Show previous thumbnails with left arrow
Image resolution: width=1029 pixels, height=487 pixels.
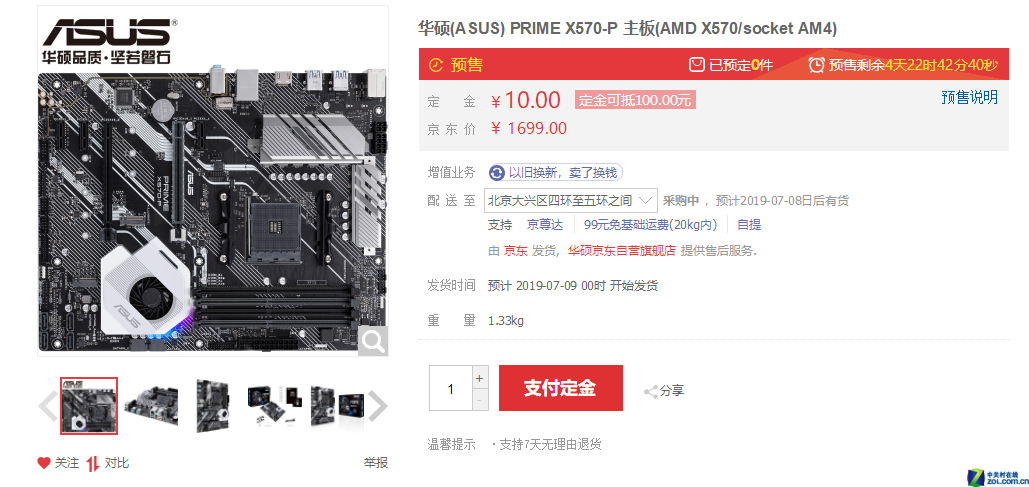tap(47, 406)
